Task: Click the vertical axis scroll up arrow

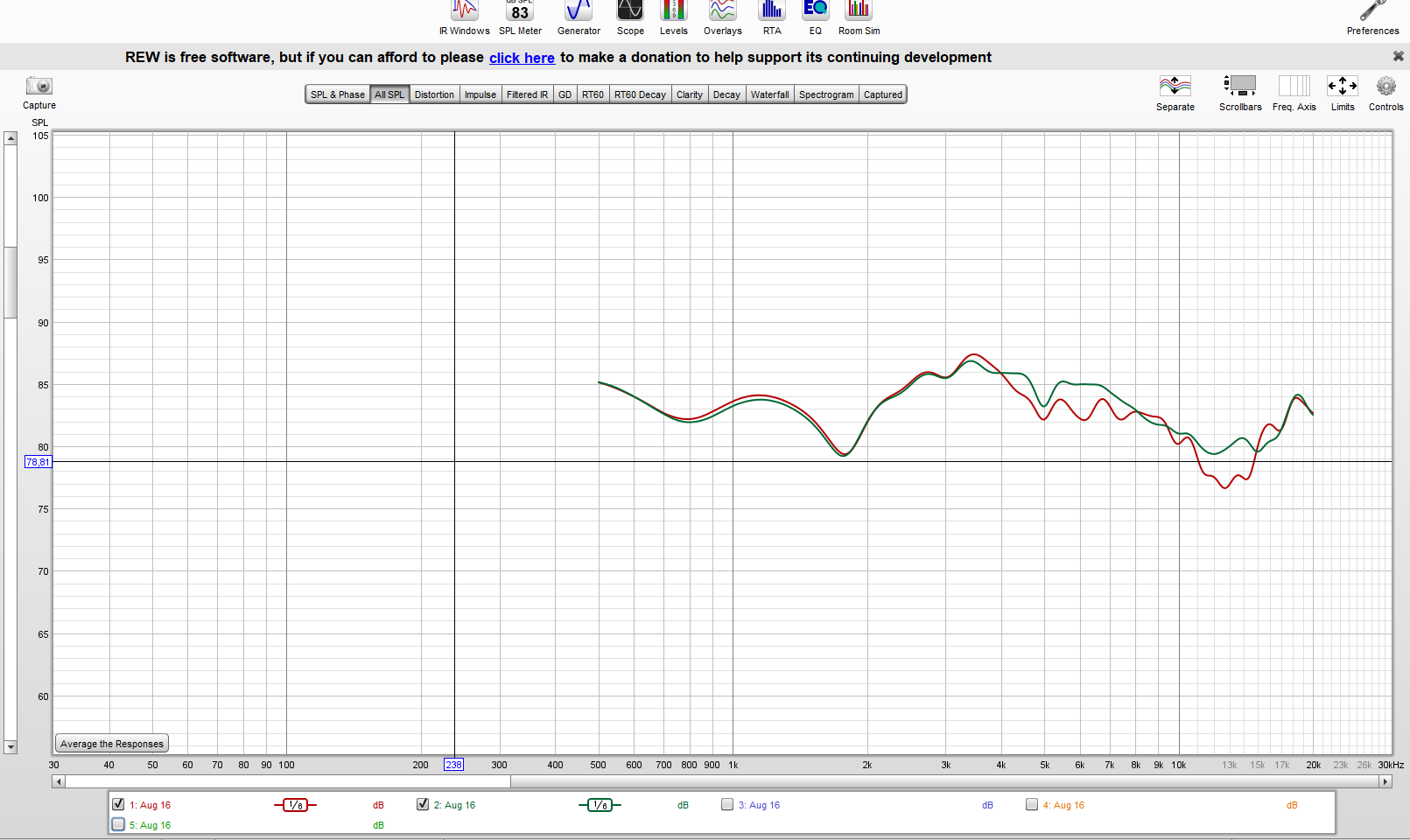Action: (x=11, y=138)
